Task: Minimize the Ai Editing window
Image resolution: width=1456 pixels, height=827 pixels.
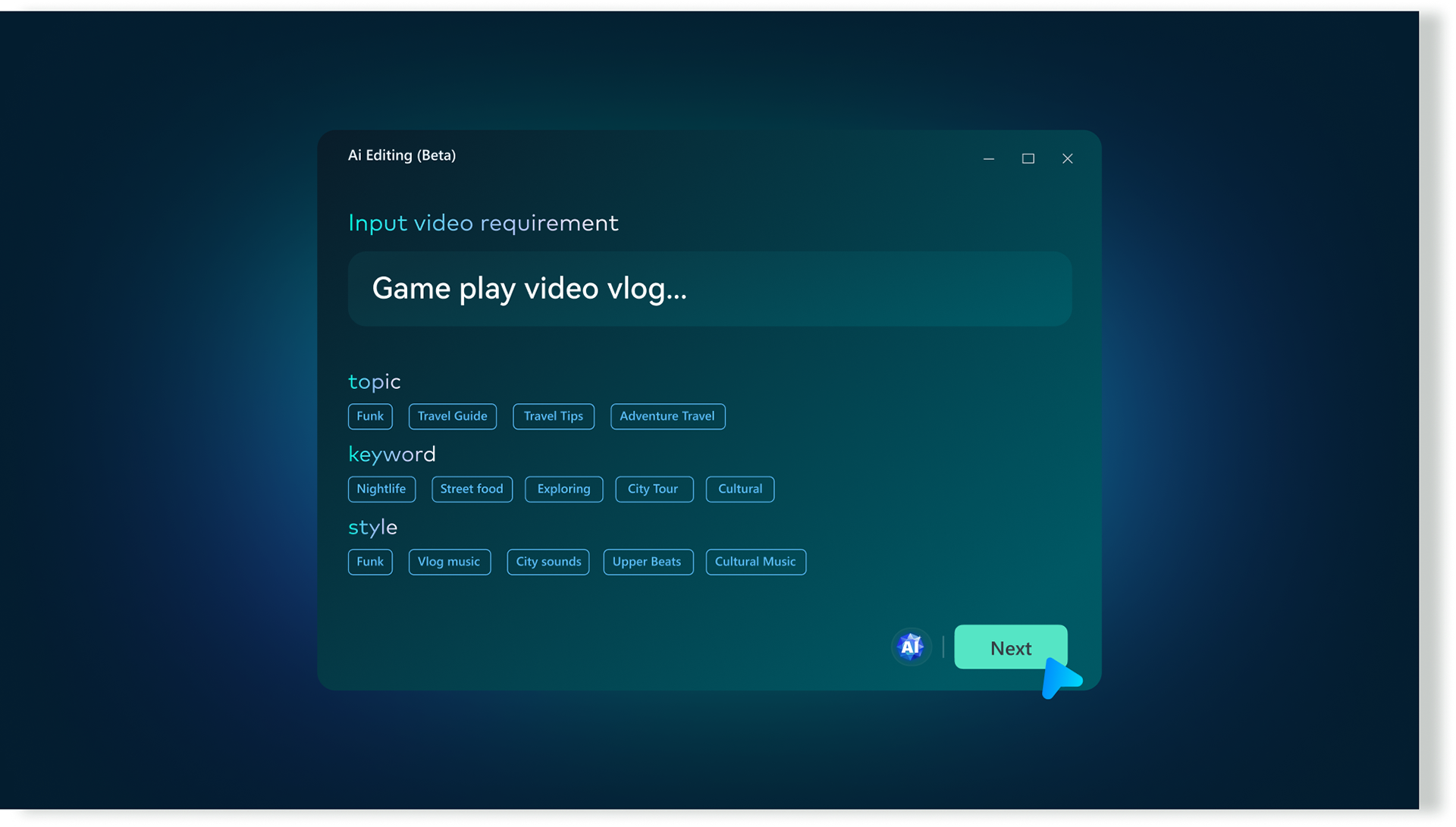Action: tap(989, 158)
